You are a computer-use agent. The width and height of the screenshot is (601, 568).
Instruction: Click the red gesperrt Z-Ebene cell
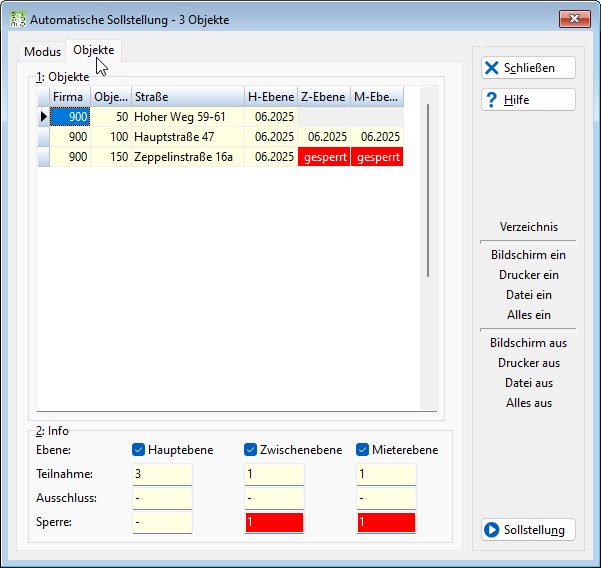click(x=324, y=157)
